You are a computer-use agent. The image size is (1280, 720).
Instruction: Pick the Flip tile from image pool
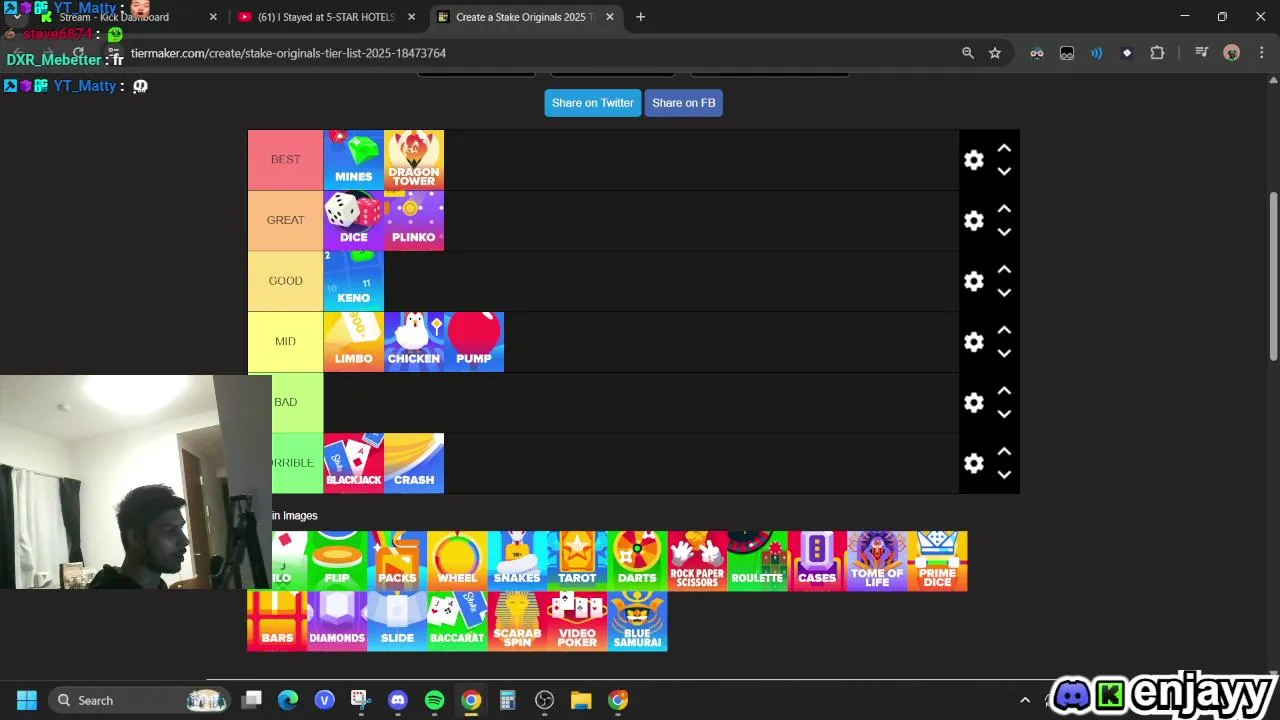[x=337, y=561]
